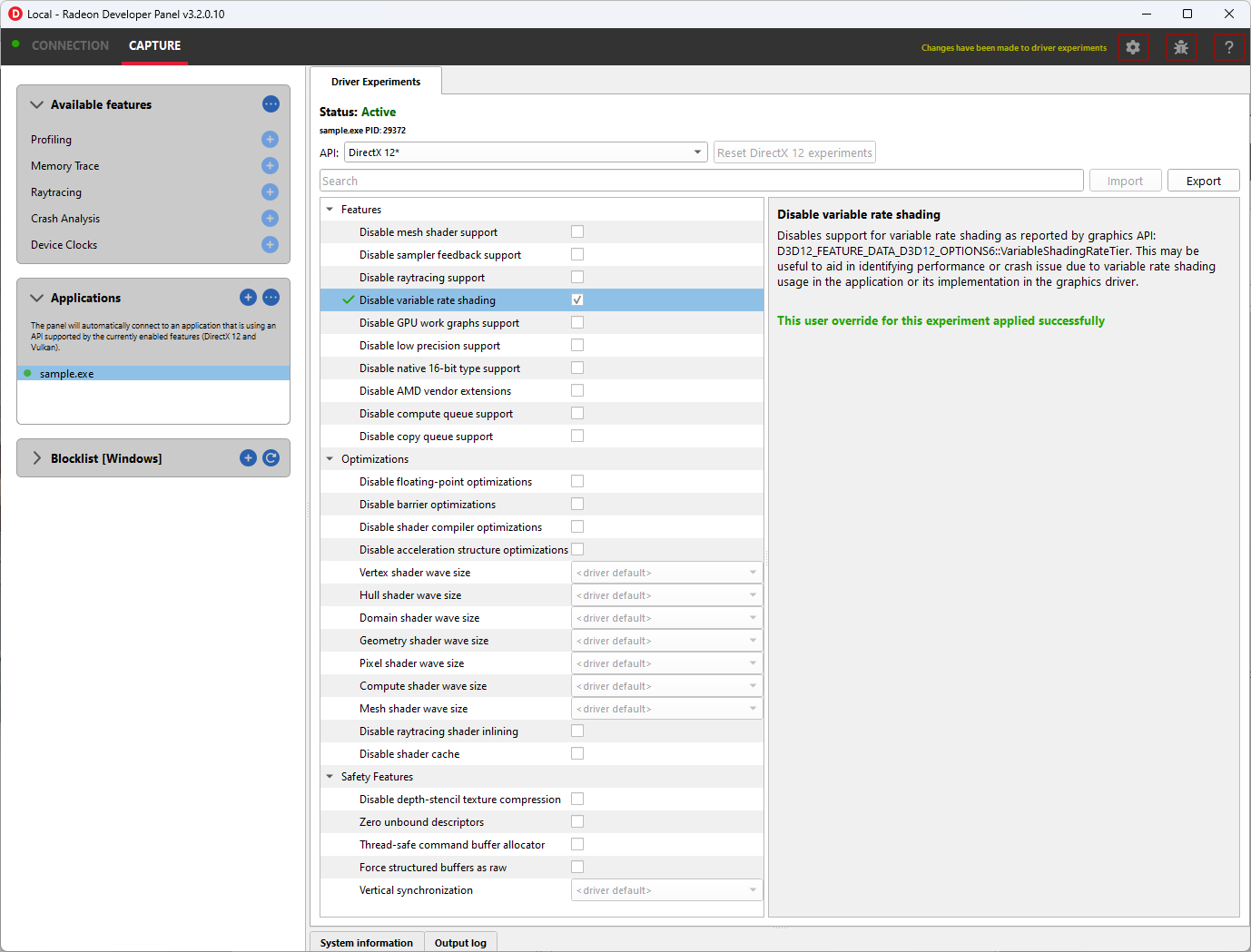This screenshot has width=1251, height=952.
Task: Open the bug report tool
Action: click(x=1181, y=47)
